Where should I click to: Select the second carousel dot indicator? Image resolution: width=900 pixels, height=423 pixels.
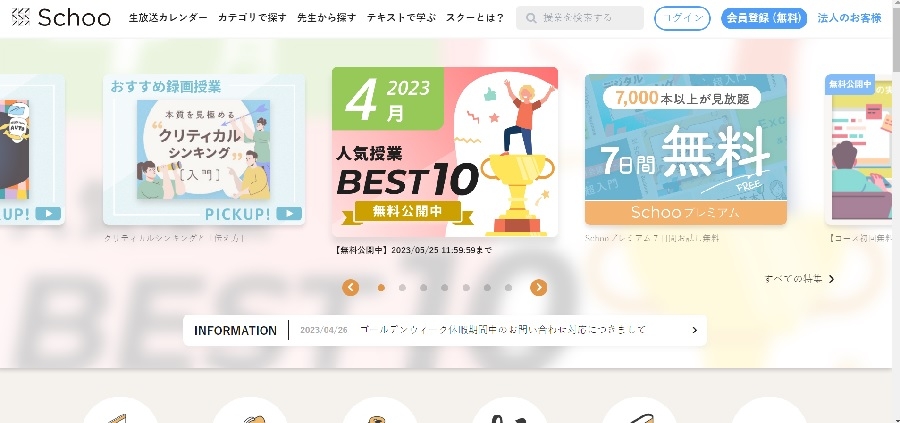click(x=402, y=288)
